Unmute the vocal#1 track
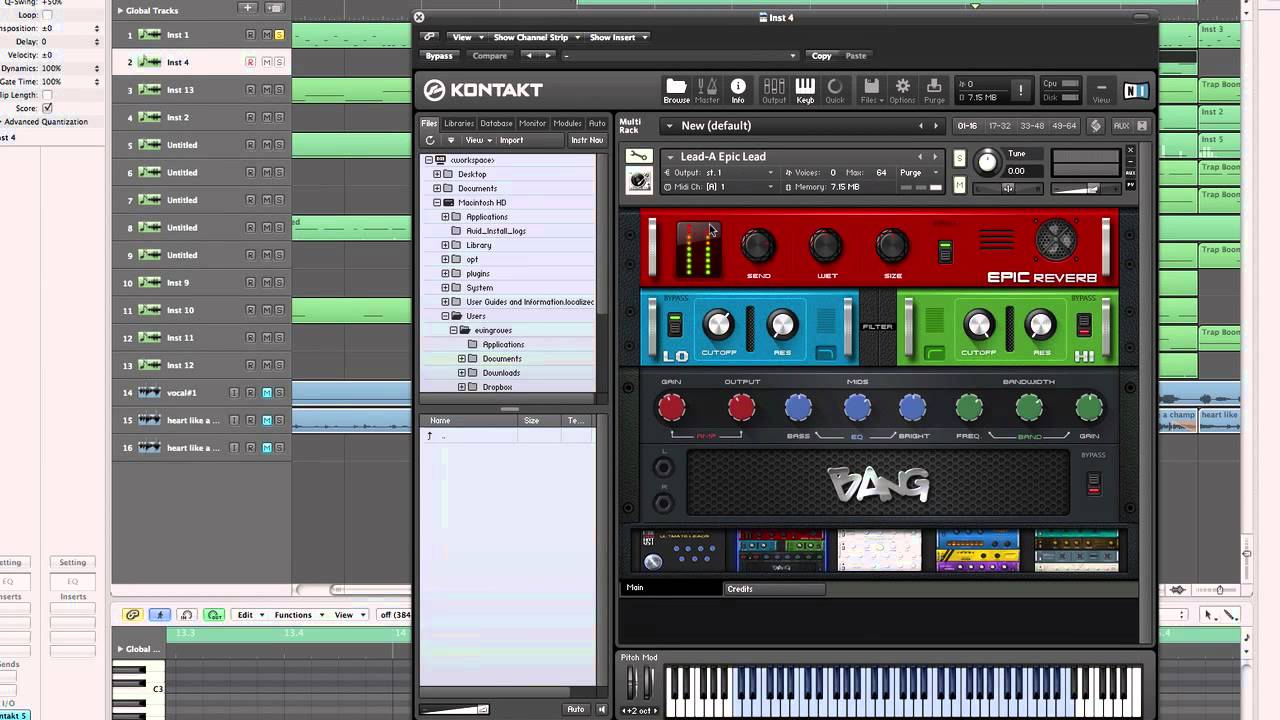The height and width of the screenshot is (720, 1280). pos(267,393)
